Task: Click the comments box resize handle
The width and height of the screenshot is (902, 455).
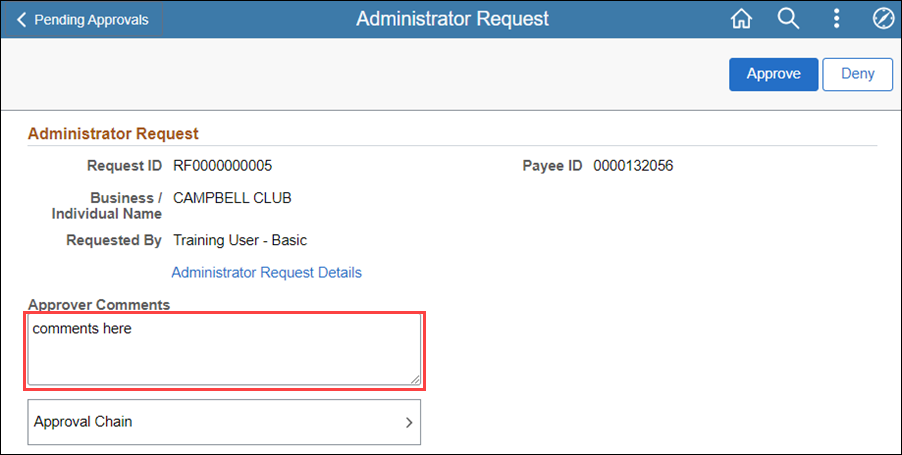Action: coord(415,379)
